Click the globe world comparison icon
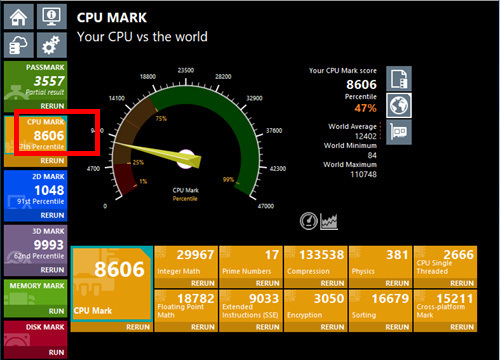The height and width of the screenshot is (360, 500). click(x=399, y=106)
